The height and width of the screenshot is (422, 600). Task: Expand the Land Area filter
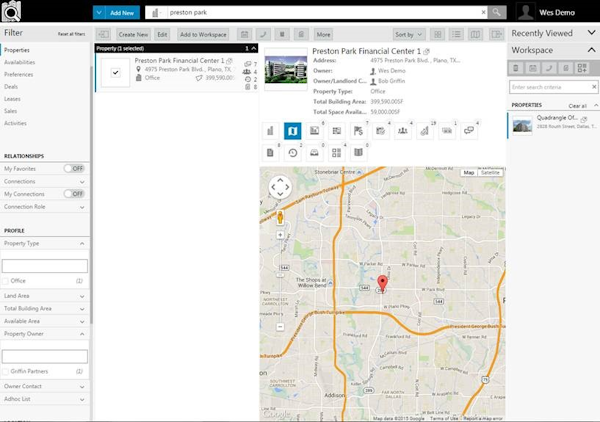[45, 296]
